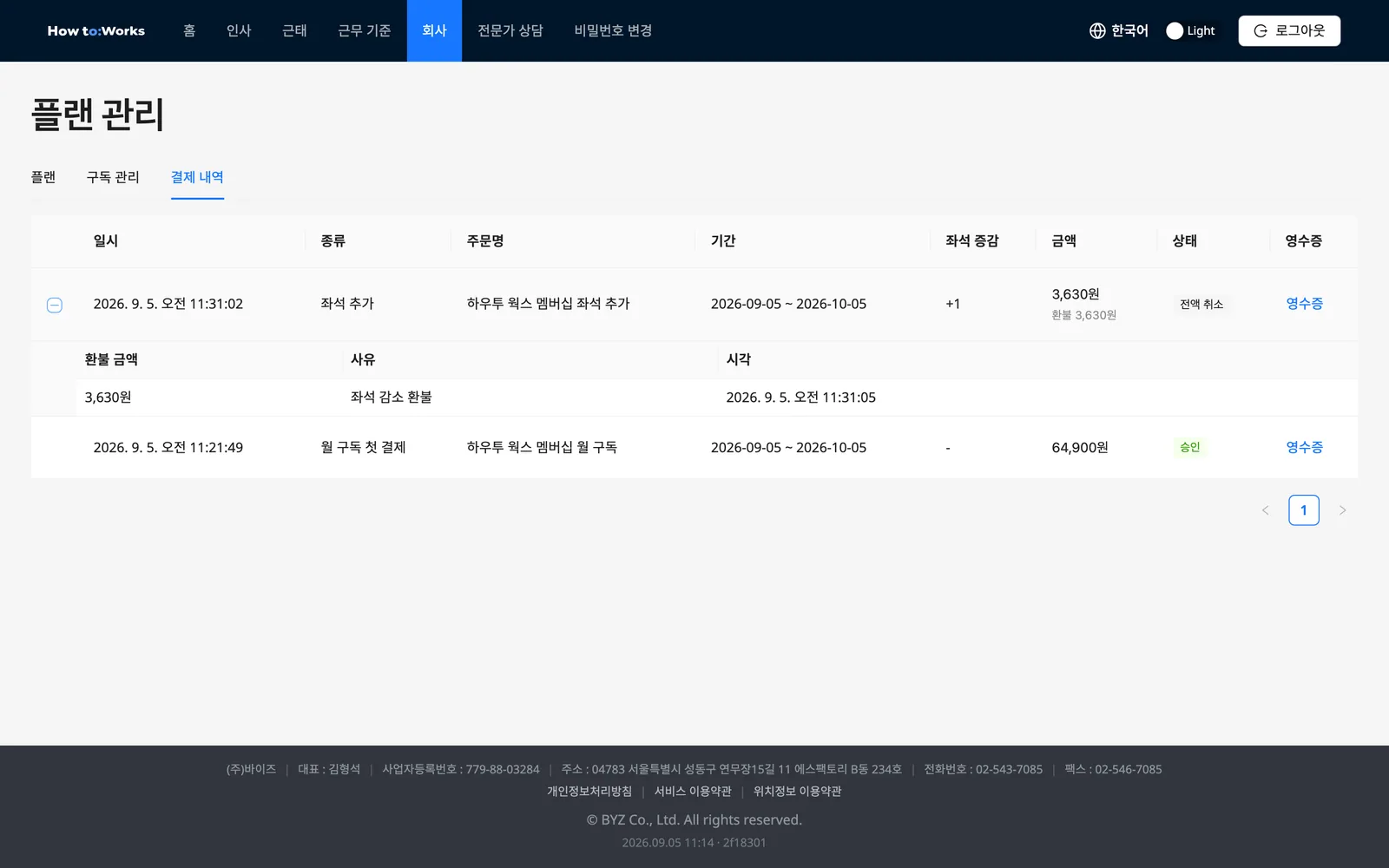Viewport: 1389px width, 868px height.
Task: Click the 2026. 9. 5. 오전 11:31:05 refund time
Action: pos(801,398)
